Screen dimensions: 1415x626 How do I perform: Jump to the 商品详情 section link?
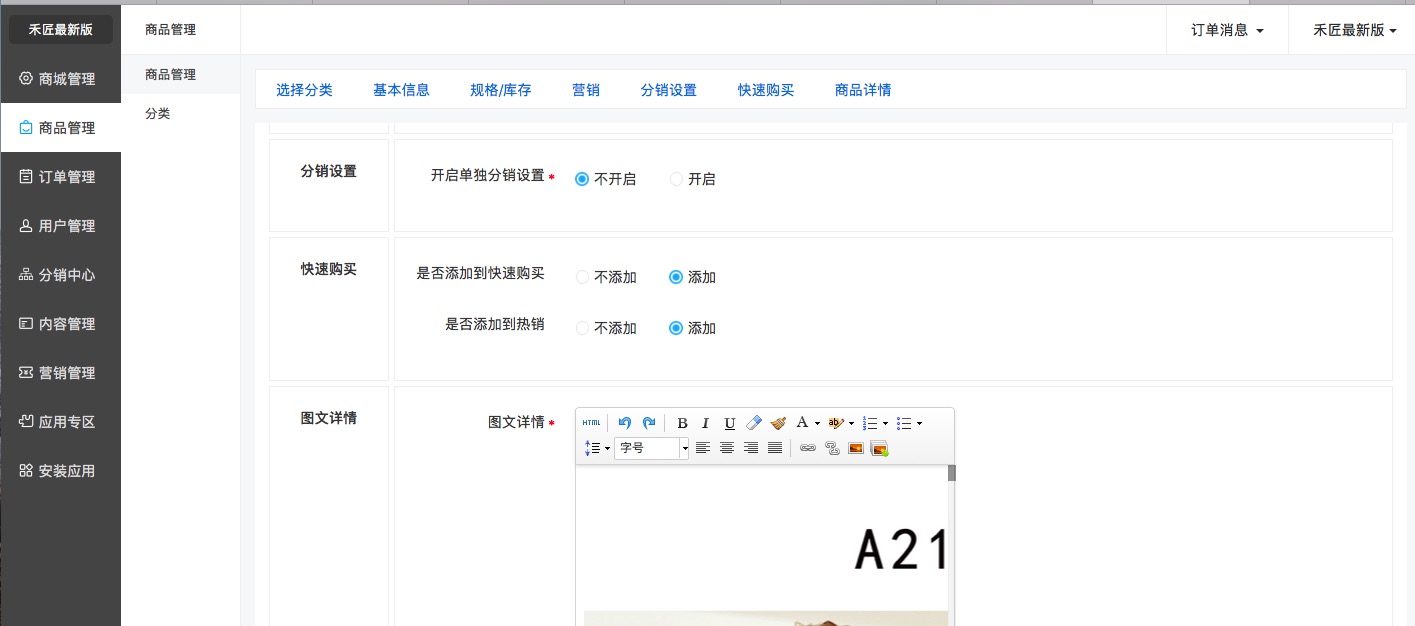[862, 90]
